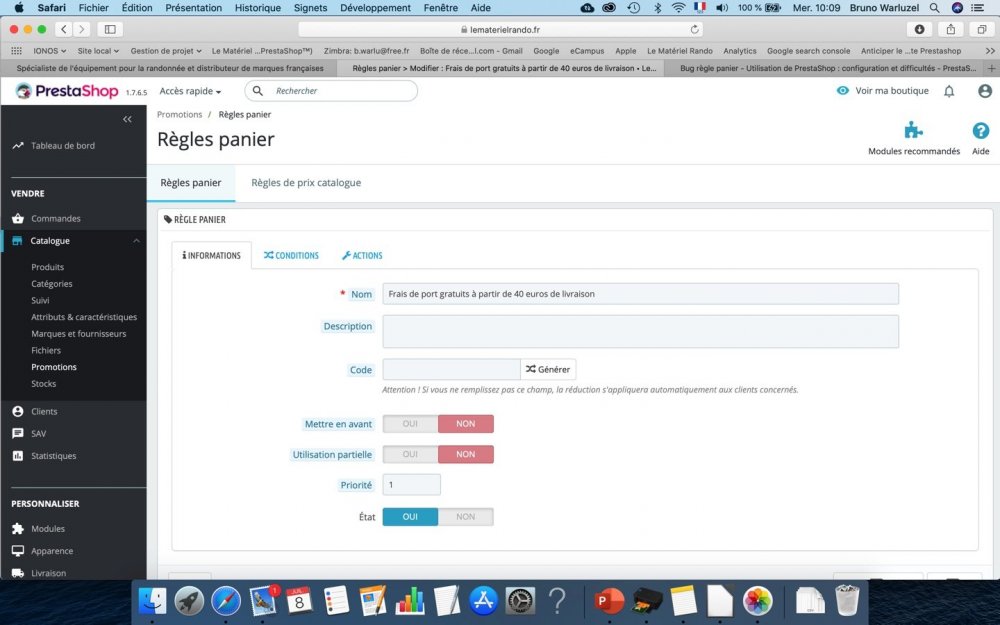Open Finder from the Dock
The height and width of the screenshot is (625, 1000).
click(x=152, y=601)
